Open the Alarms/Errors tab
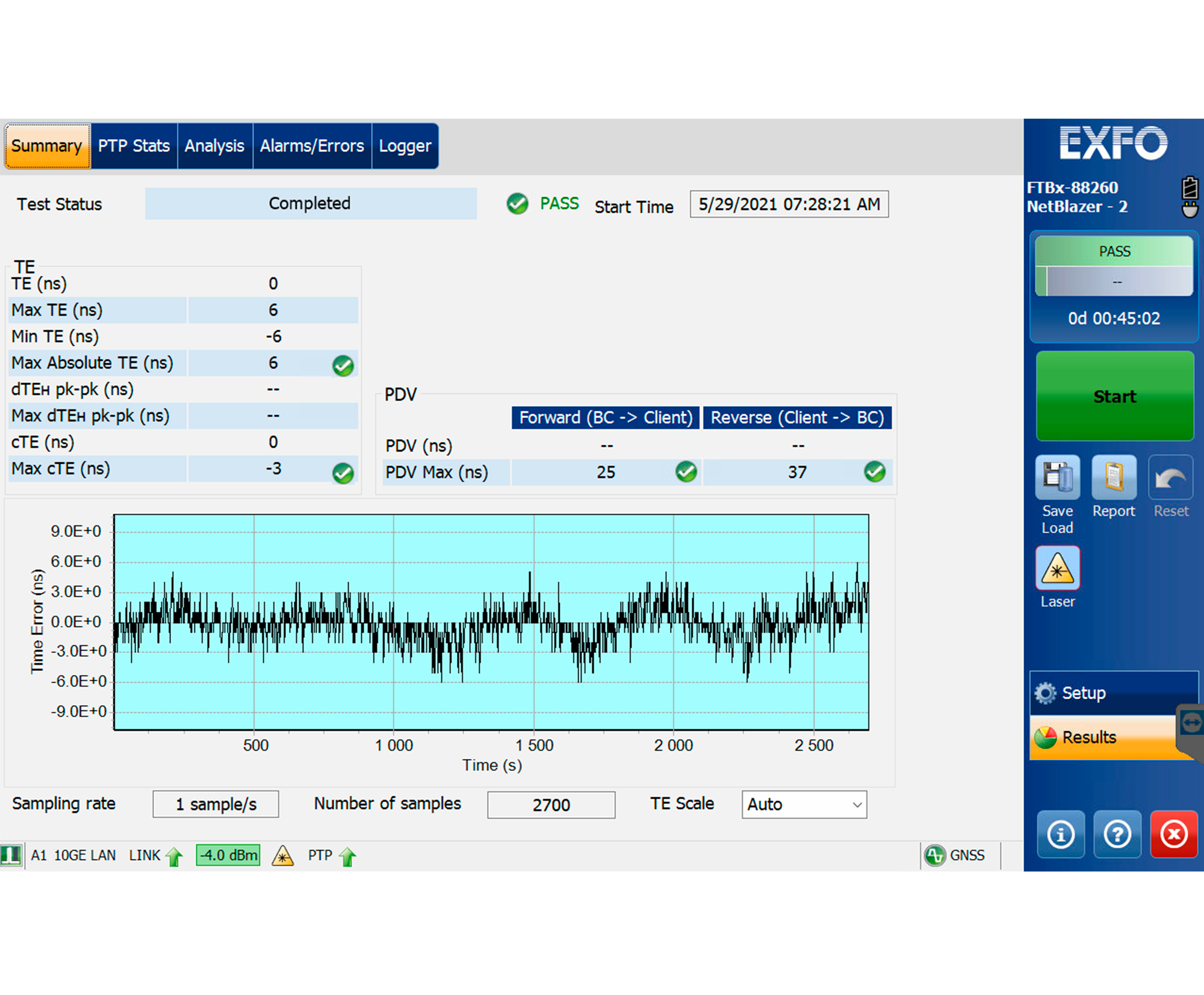The image size is (1204, 995). tap(311, 146)
